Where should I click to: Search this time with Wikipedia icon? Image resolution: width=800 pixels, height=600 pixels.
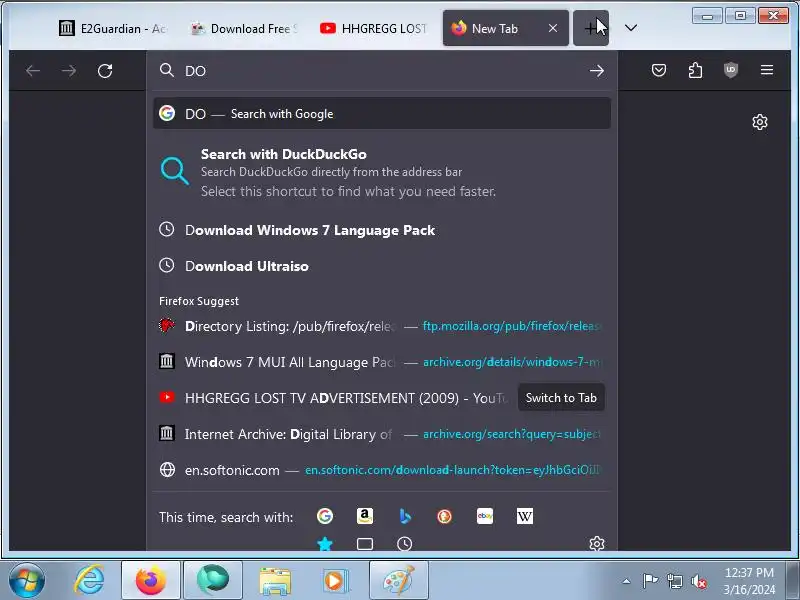tap(524, 516)
